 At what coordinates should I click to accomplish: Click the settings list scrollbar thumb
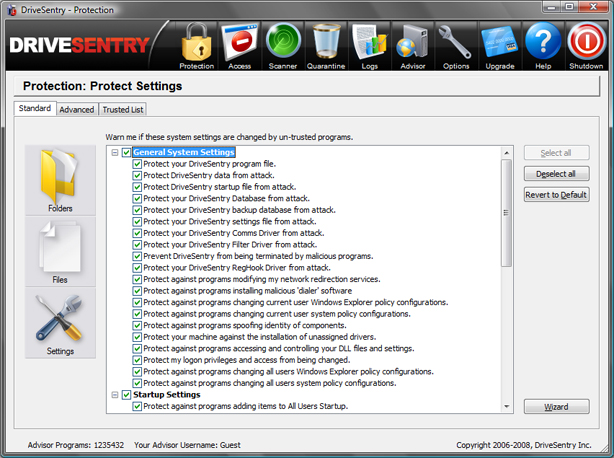click(506, 213)
